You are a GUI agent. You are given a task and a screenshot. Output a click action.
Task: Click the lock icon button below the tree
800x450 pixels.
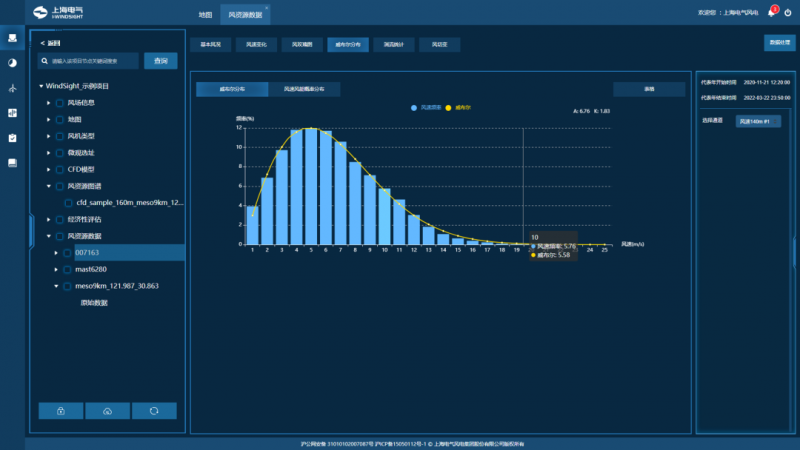[x=61, y=411]
